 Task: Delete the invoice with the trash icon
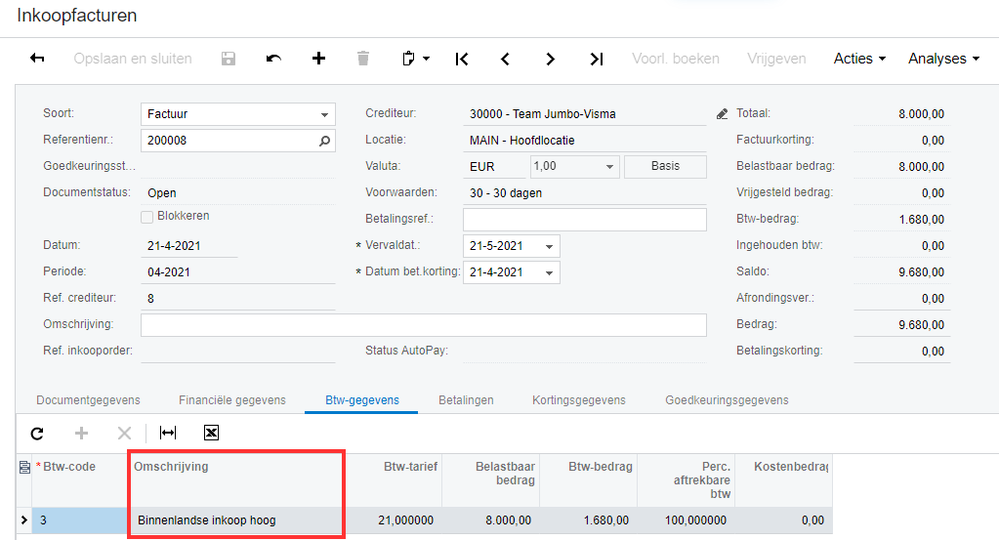click(363, 59)
